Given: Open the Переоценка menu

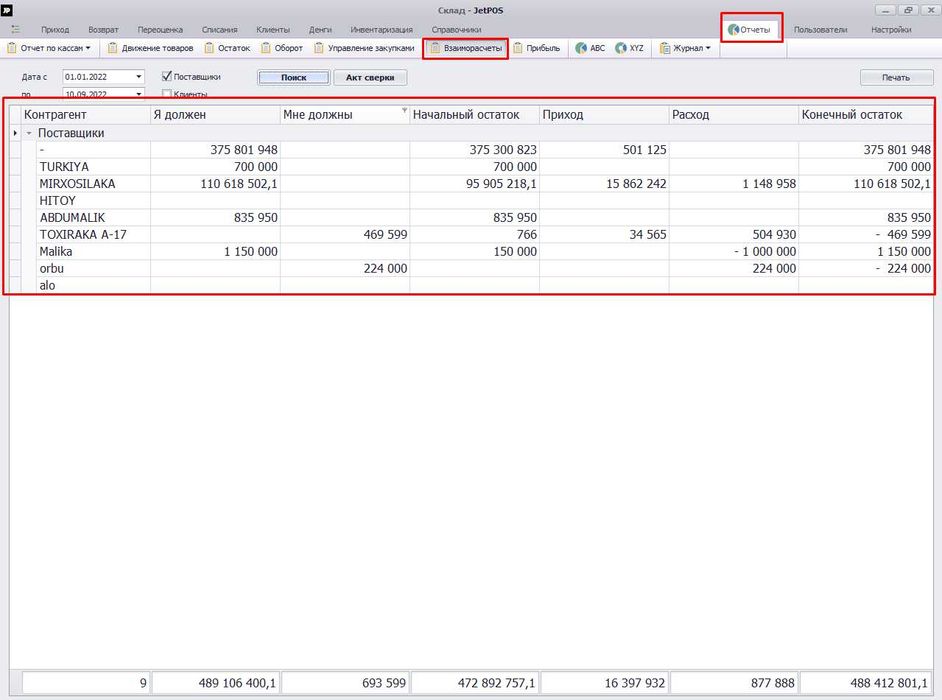Looking at the screenshot, I should (160, 29).
